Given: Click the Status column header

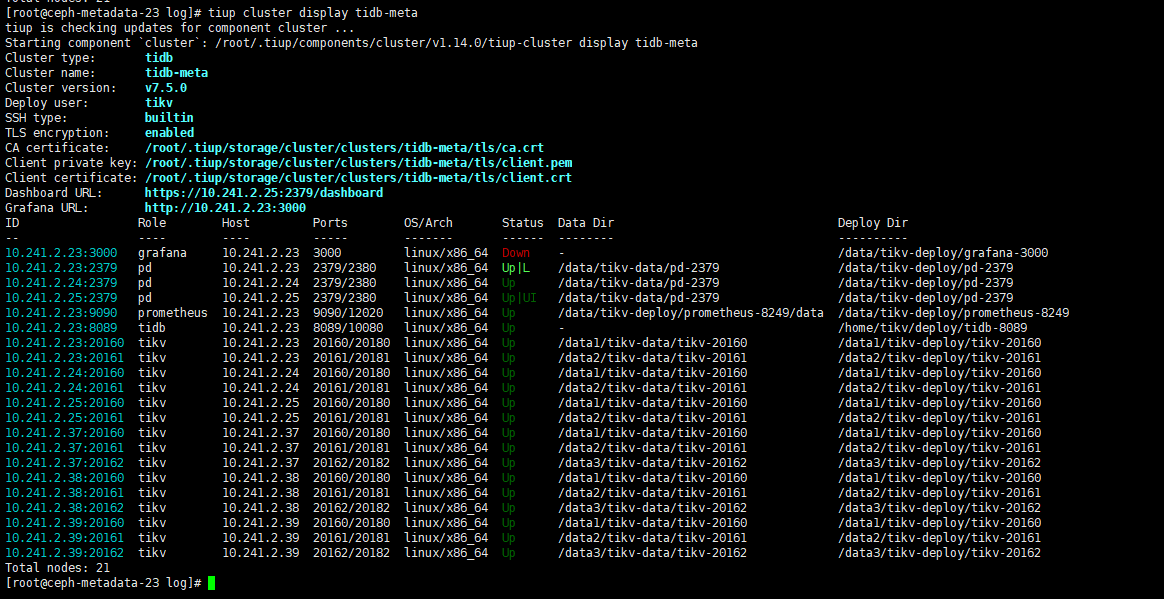Looking at the screenshot, I should [x=522, y=223].
